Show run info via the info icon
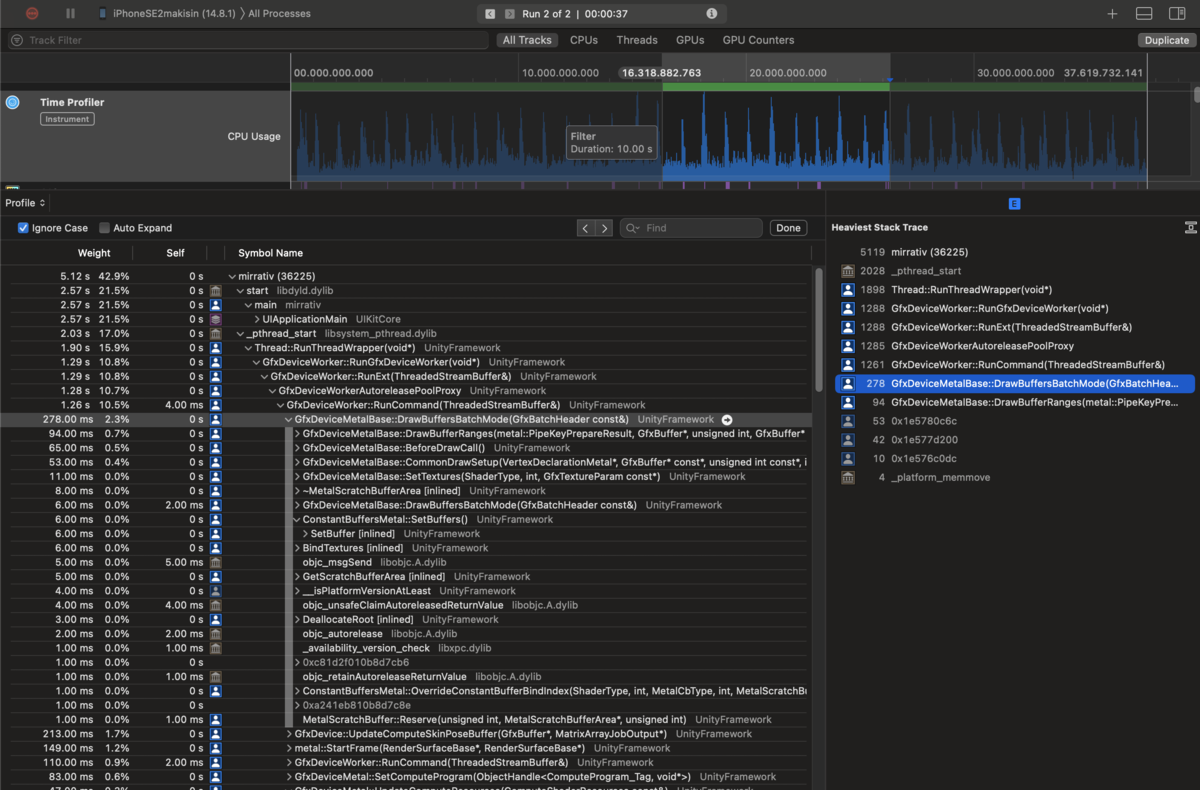1200x790 pixels. point(712,14)
